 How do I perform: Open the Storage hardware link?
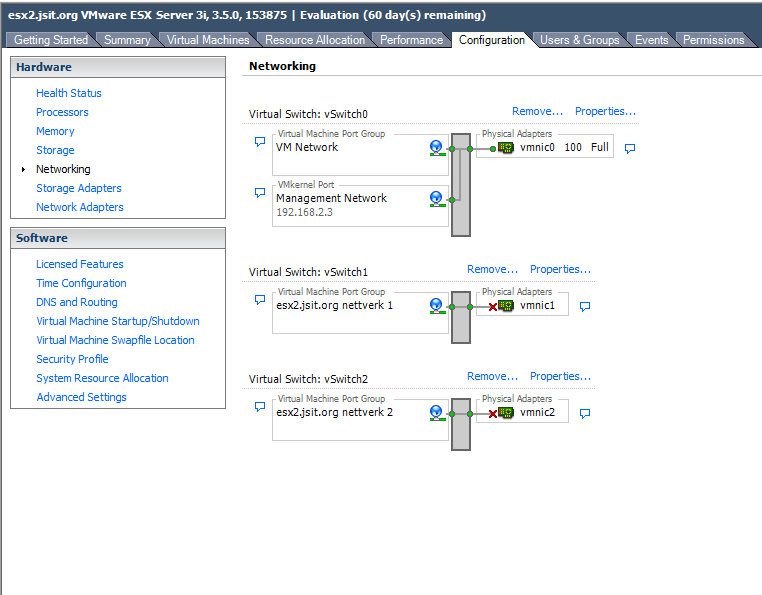coord(55,150)
